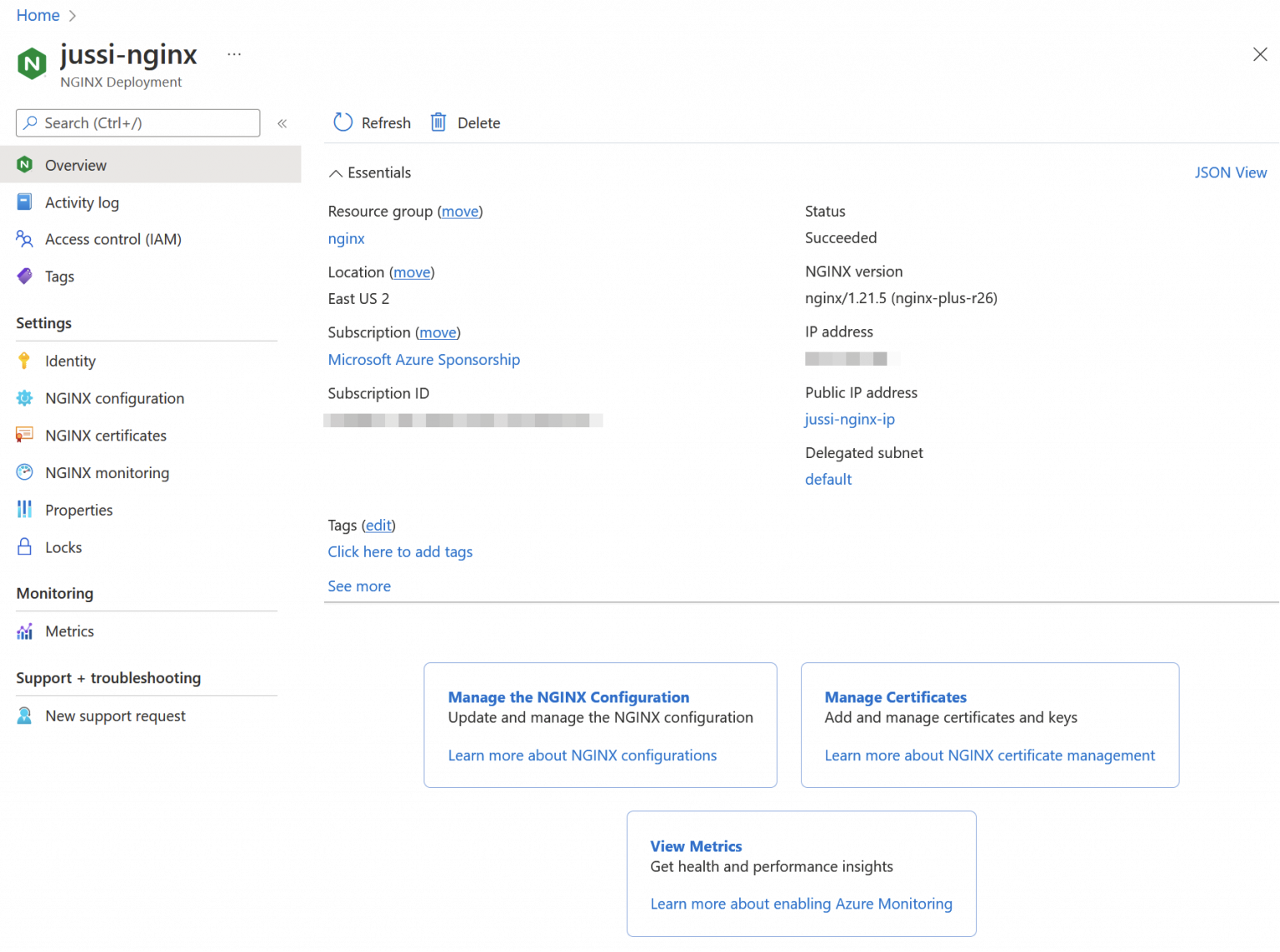Open the Overview menu item
The width and height of the screenshot is (1280, 952).
tap(150, 165)
